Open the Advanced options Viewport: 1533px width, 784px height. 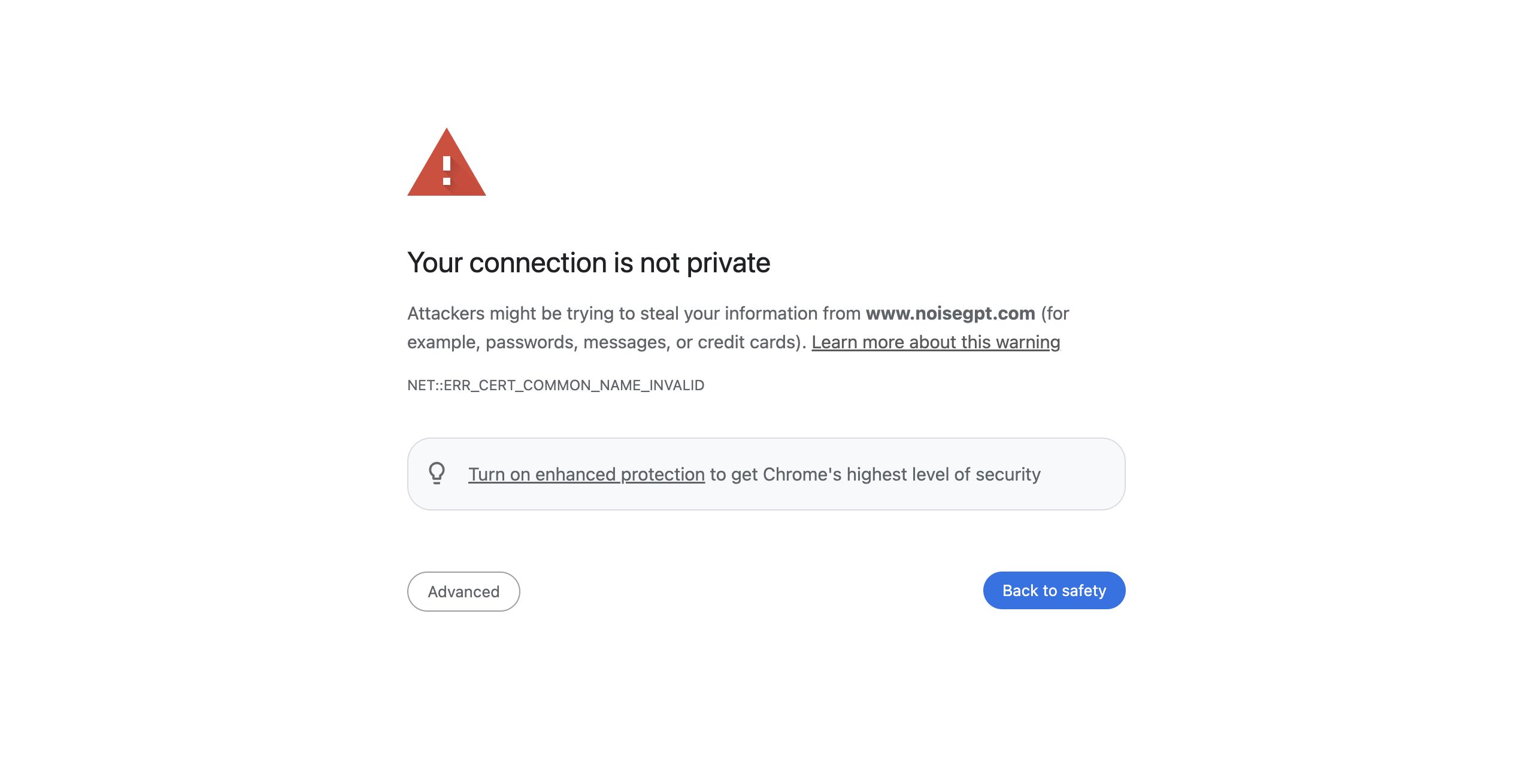[463, 591]
